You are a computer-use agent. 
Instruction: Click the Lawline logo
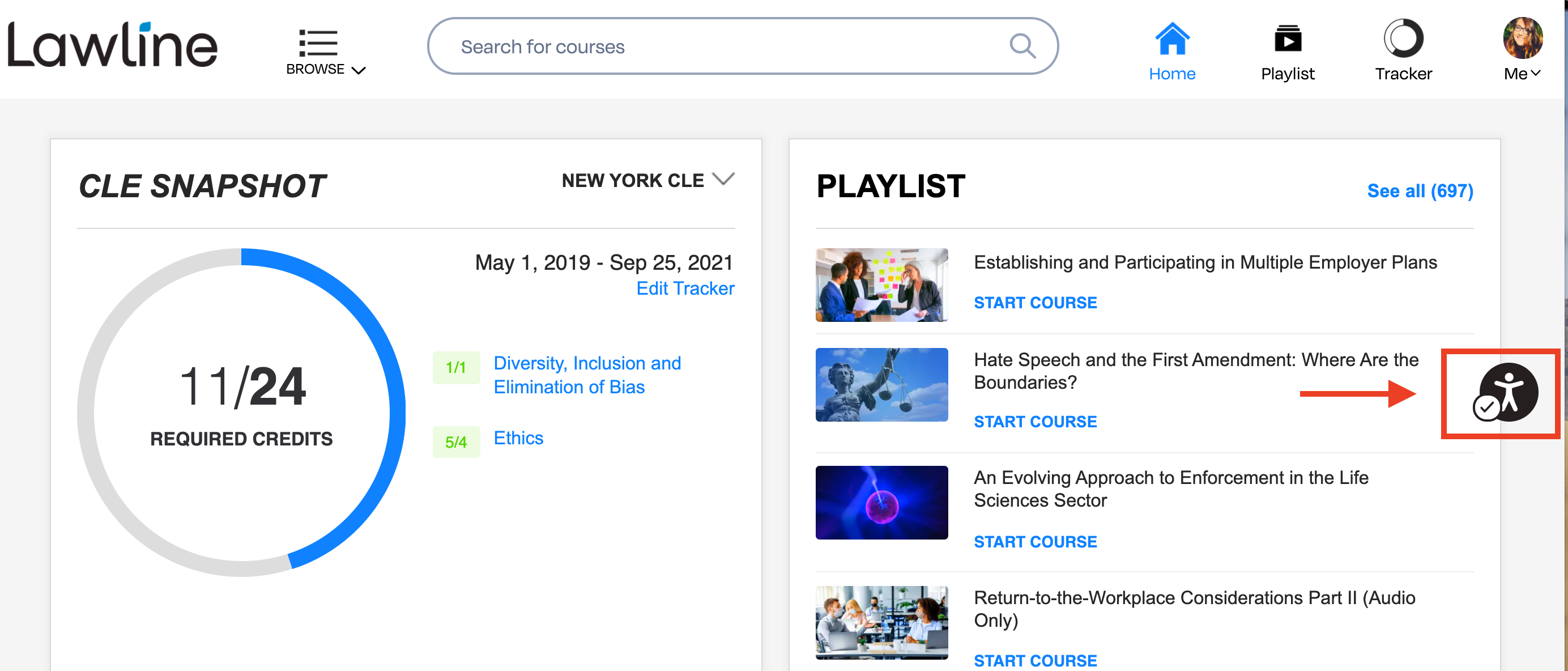[112, 45]
